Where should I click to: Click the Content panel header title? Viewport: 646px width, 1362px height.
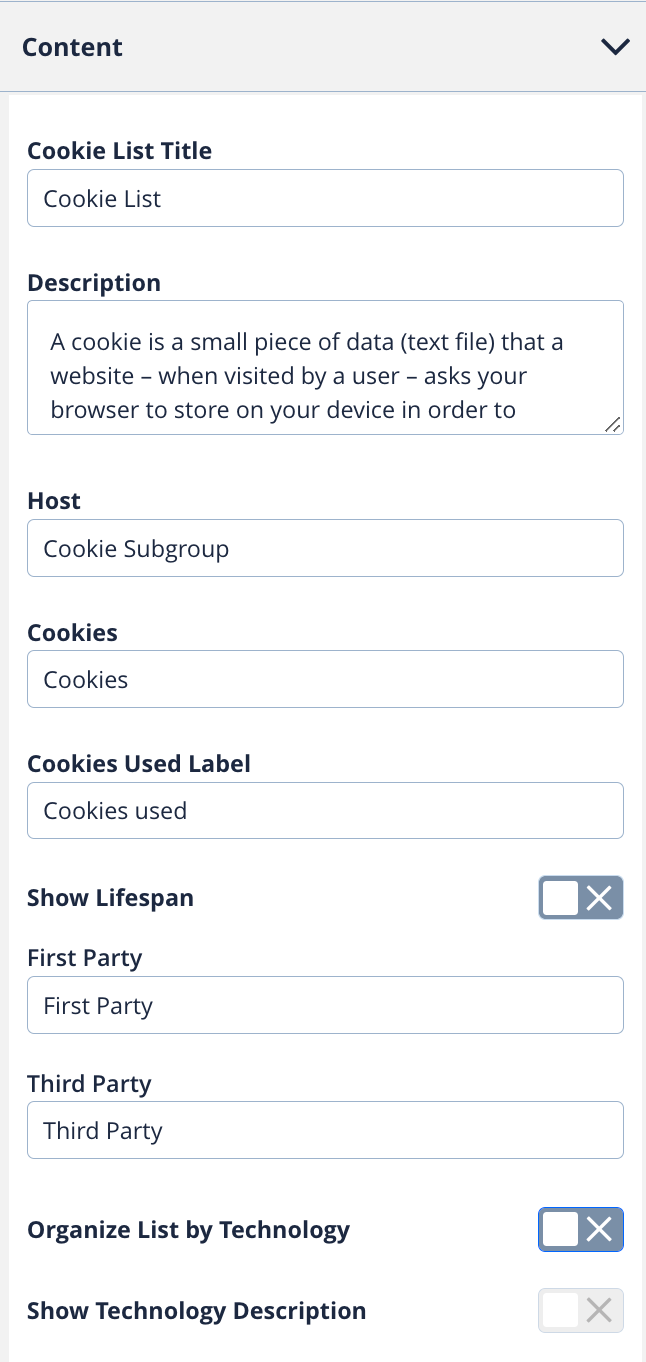tap(72, 47)
